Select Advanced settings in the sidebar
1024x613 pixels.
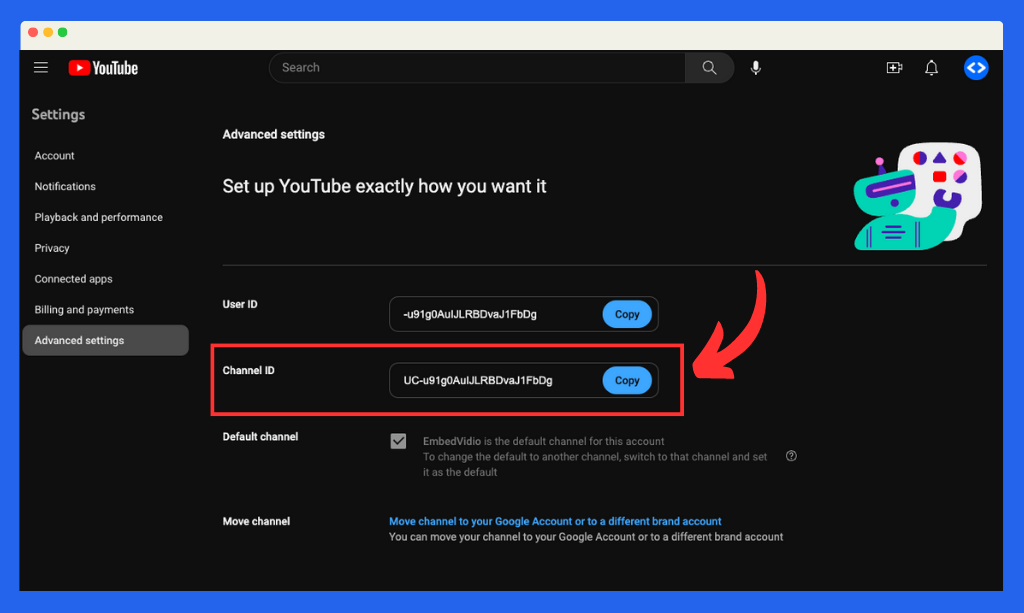79,340
